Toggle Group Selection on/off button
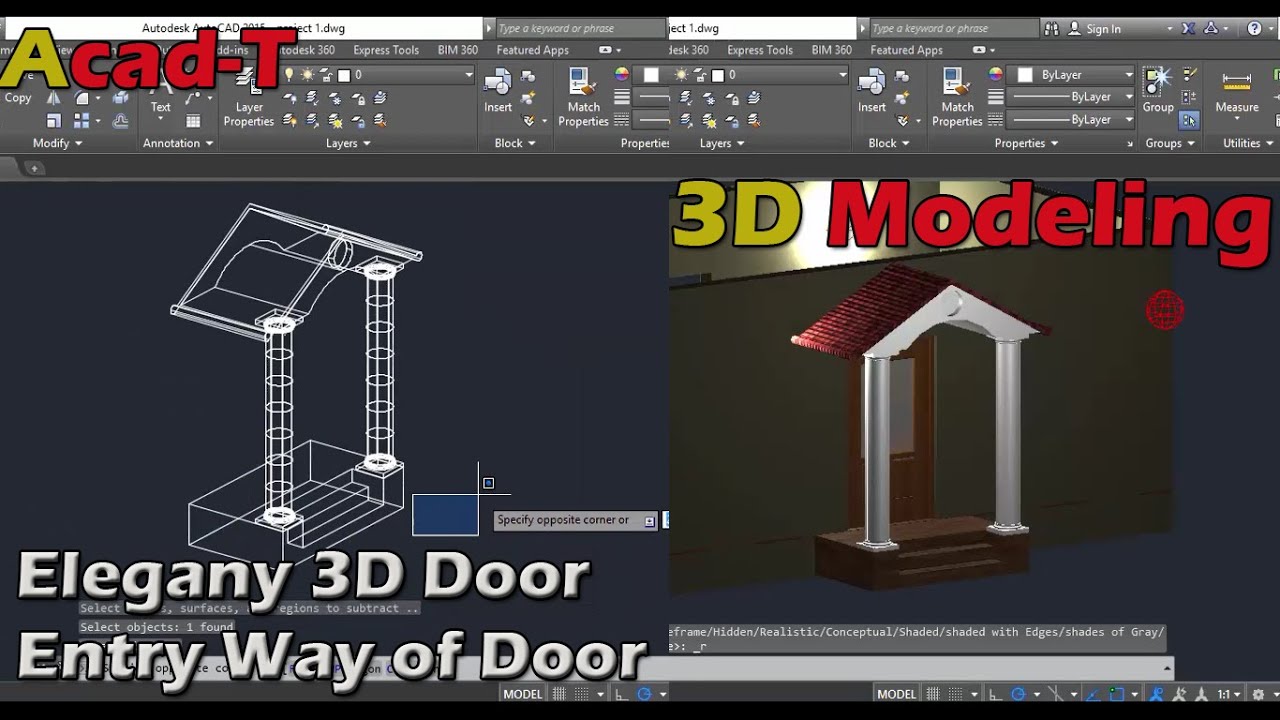The height and width of the screenshot is (720, 1280). [x=1189, y=120]
